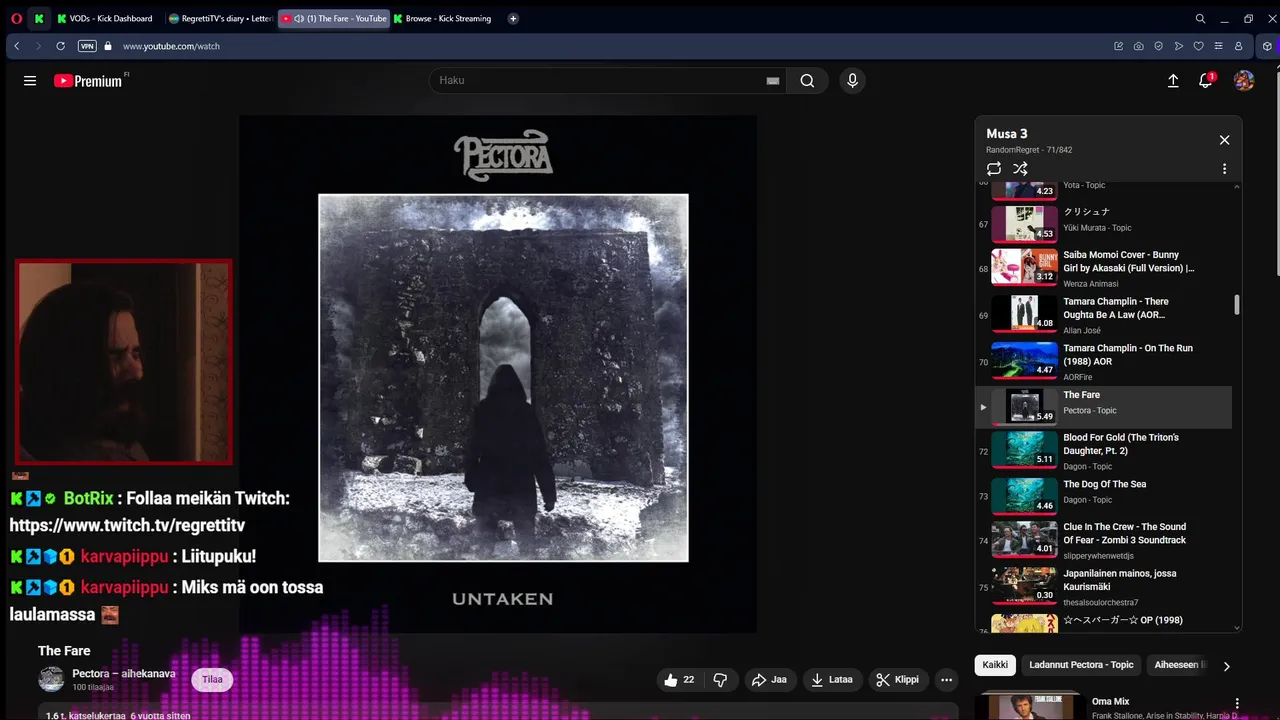Subscribe with the Tilaa button
The image size is (1280, 720).
tap(212, 680)
